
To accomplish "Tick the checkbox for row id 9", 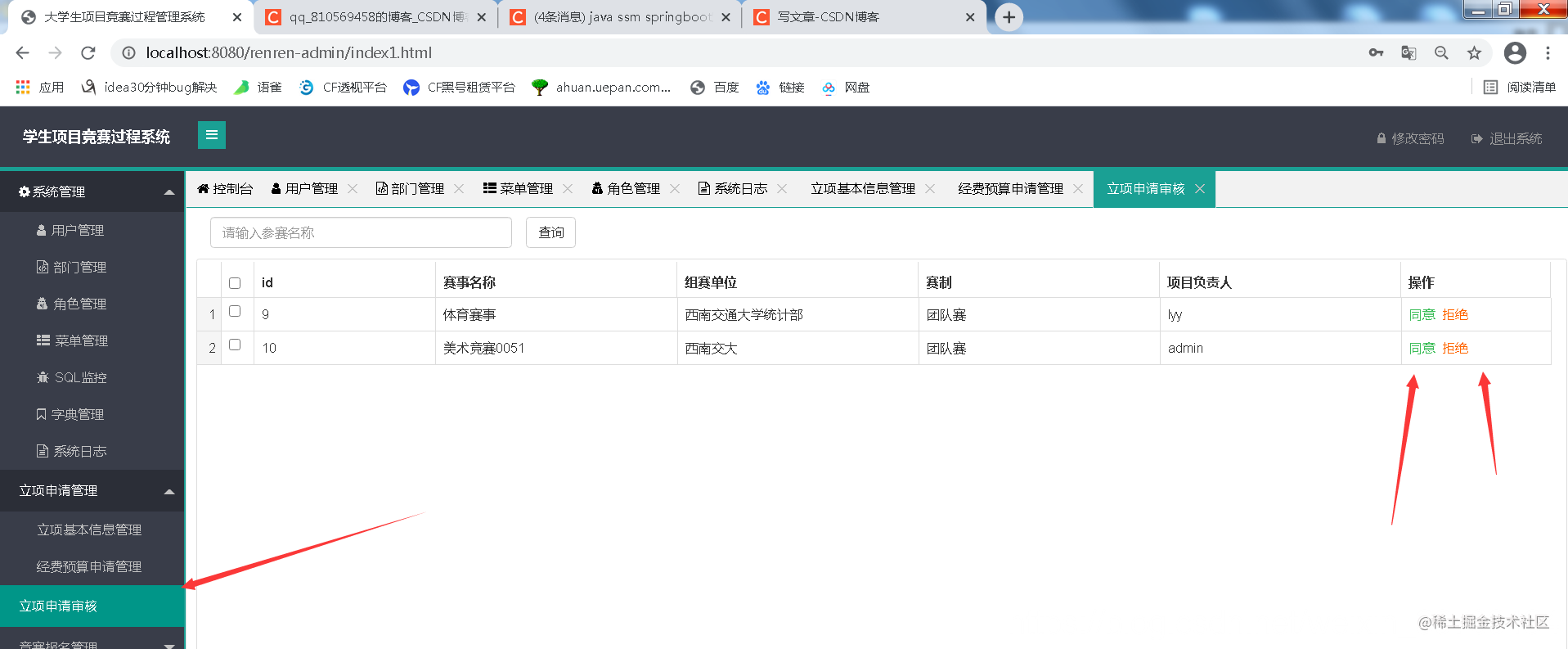I will pos(235,311).
